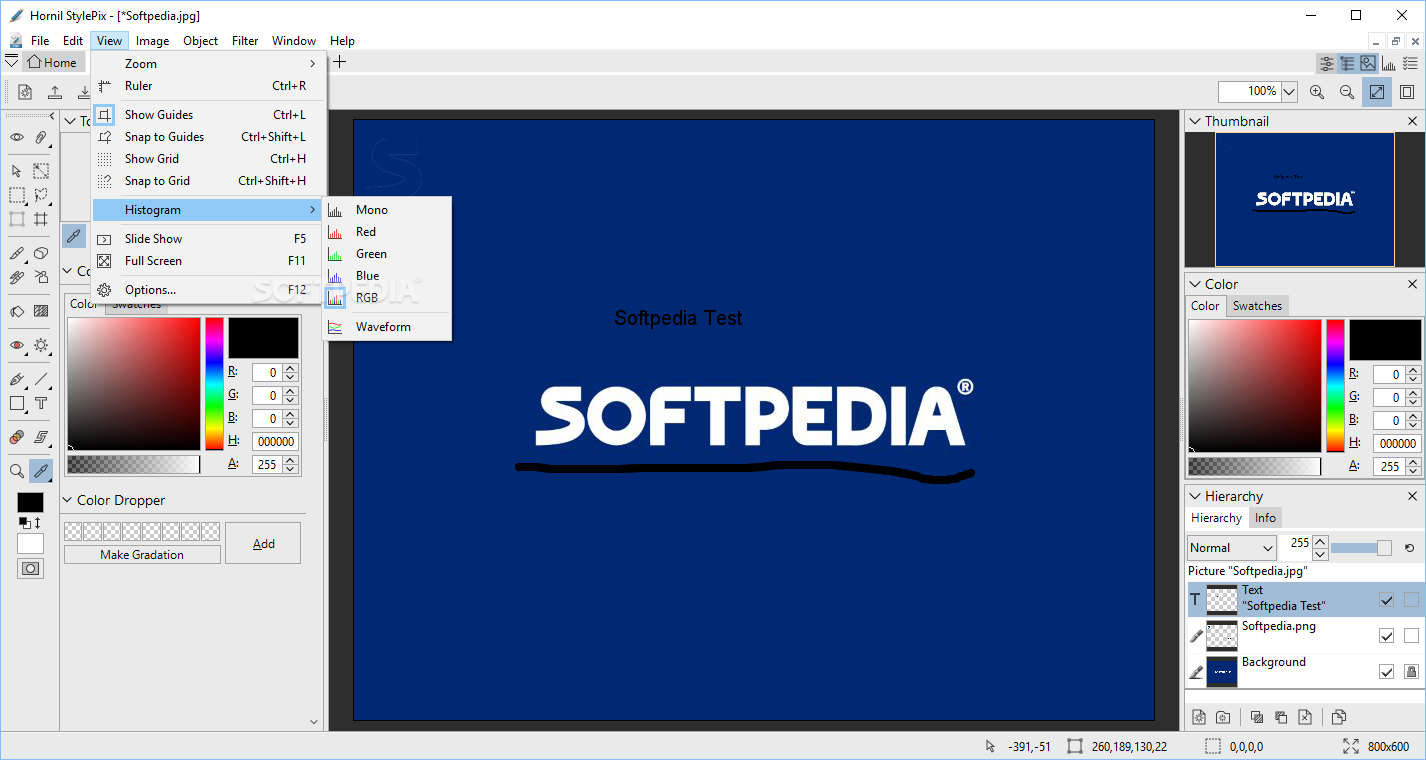Switch to Info tab in Hierarchy panel
The height and width of the screenshot is (760, 1426).
pyautogui.click(x=1265, y=518)
